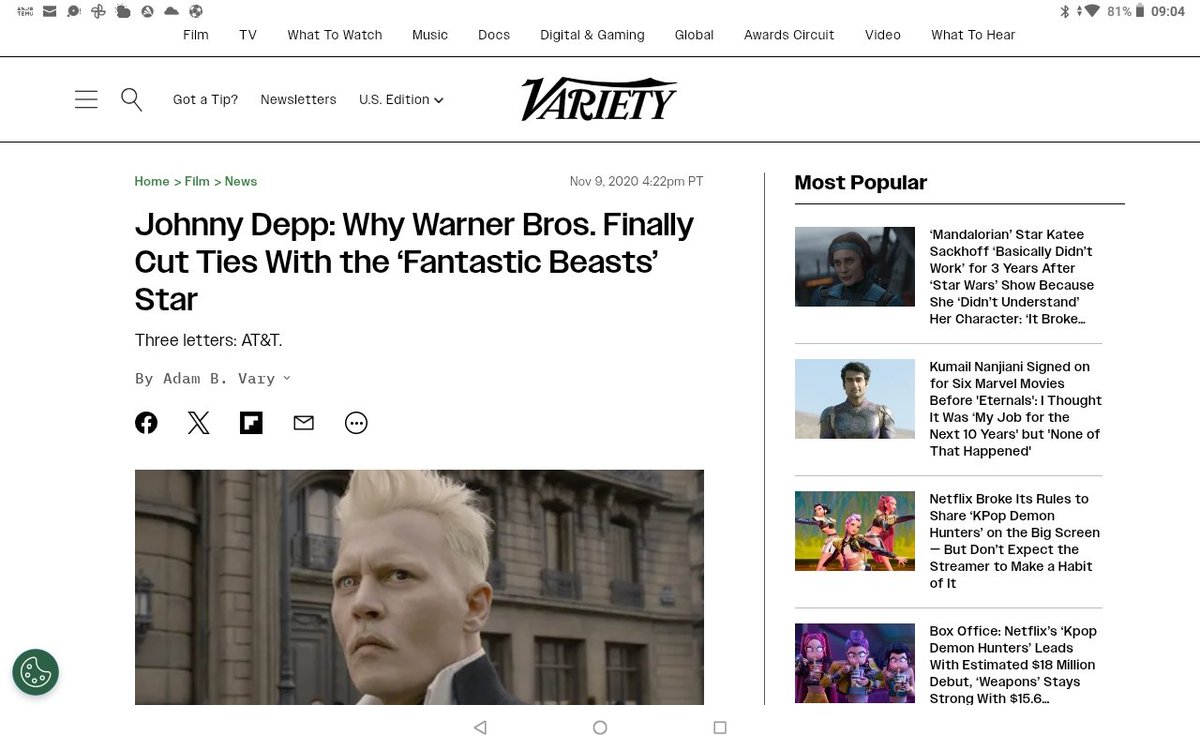Viewport: 1200px width, 750px height.
Task: Tap Android home navigation button
Action: click(600, 728)
